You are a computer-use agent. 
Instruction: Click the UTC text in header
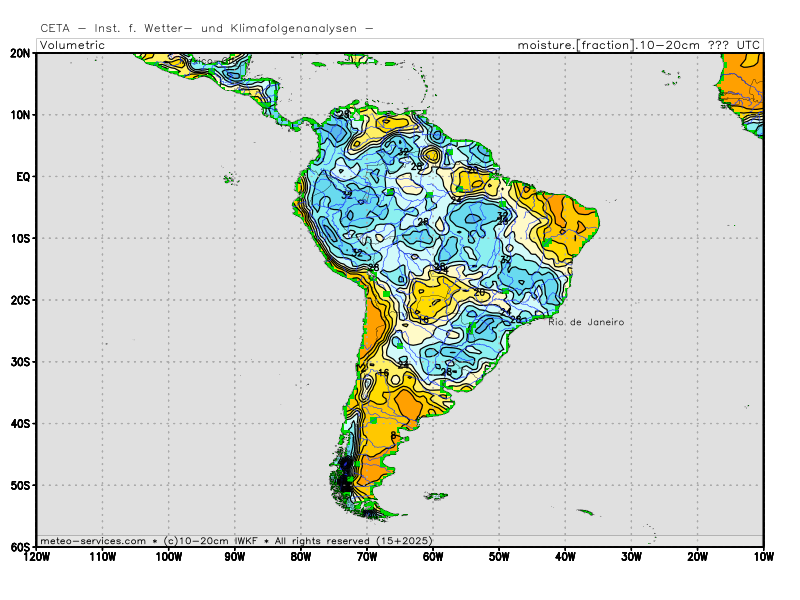747,45
